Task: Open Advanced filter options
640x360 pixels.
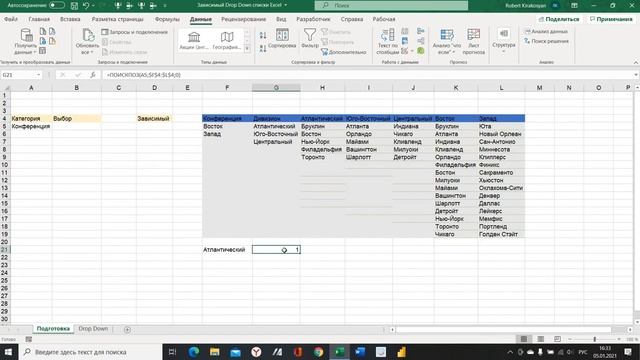Action: (x=344, y=52)
